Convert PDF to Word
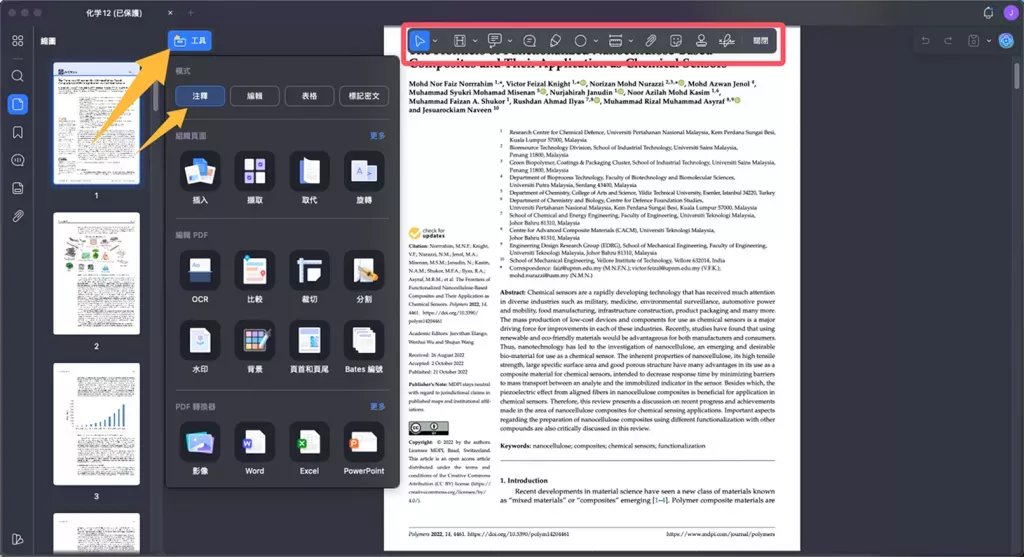 (255, 449)
